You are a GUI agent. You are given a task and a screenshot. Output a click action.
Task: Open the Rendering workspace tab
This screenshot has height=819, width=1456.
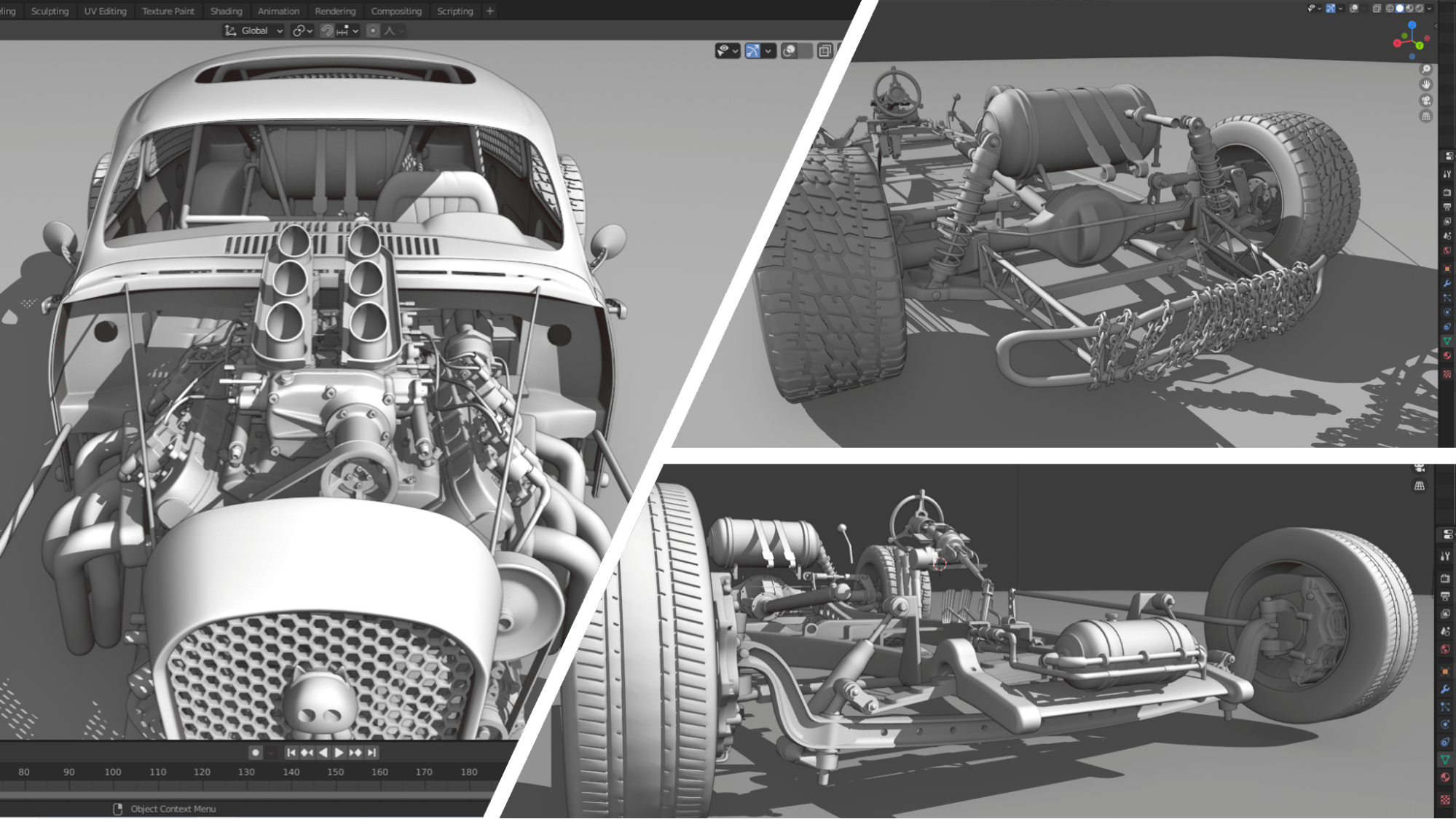[x=335, y=11]
